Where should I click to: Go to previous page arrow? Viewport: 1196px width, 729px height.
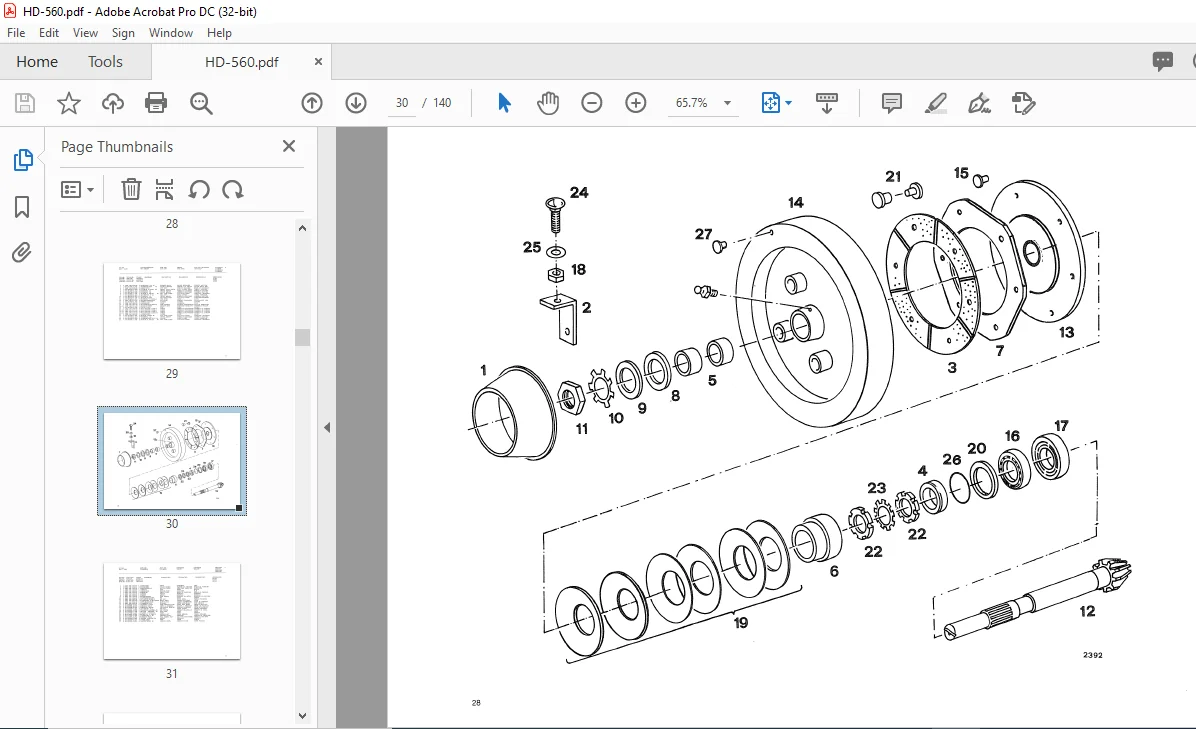click(312, 103)
